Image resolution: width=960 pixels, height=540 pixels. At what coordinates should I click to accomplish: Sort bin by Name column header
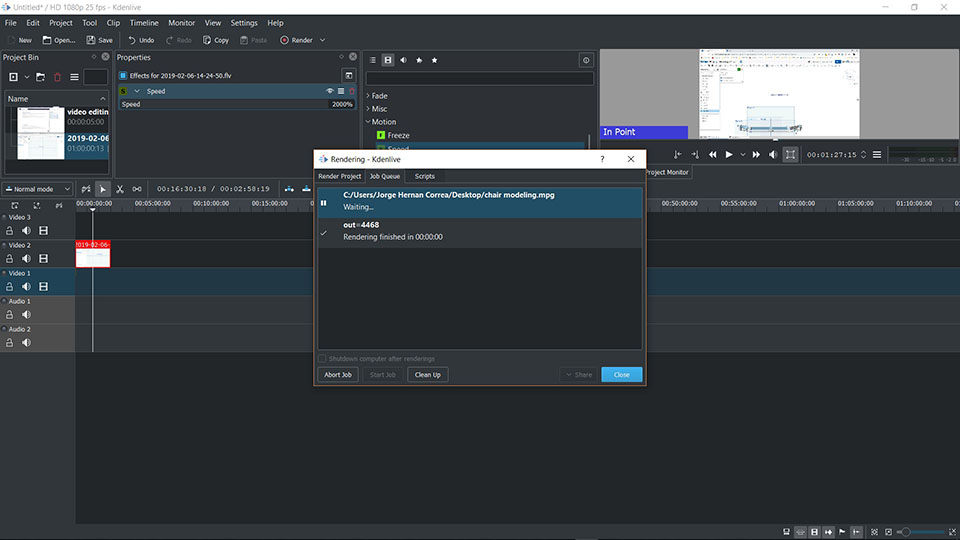tap(56, 99)
